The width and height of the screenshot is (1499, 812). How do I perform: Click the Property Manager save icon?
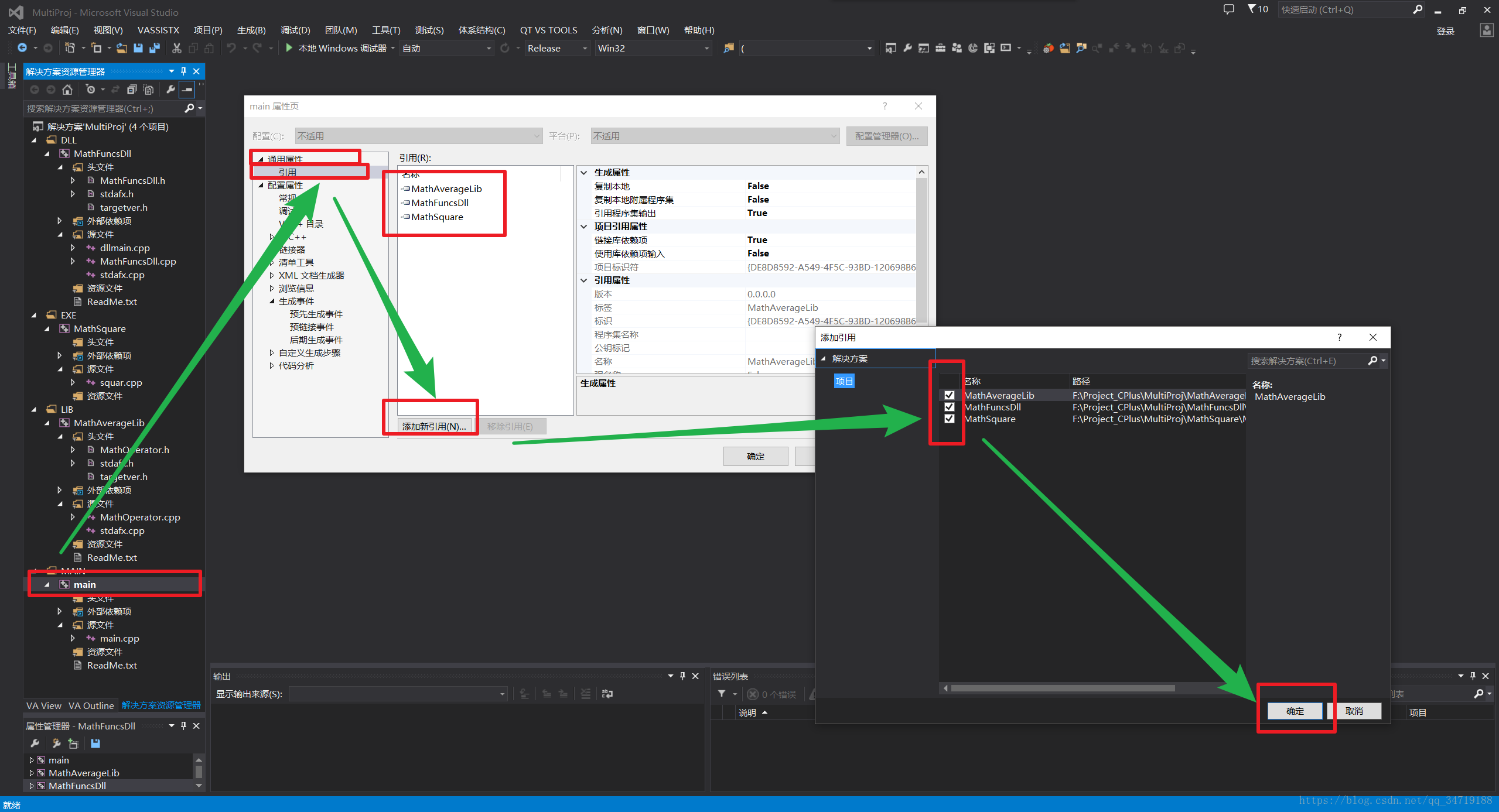(95, 744)
